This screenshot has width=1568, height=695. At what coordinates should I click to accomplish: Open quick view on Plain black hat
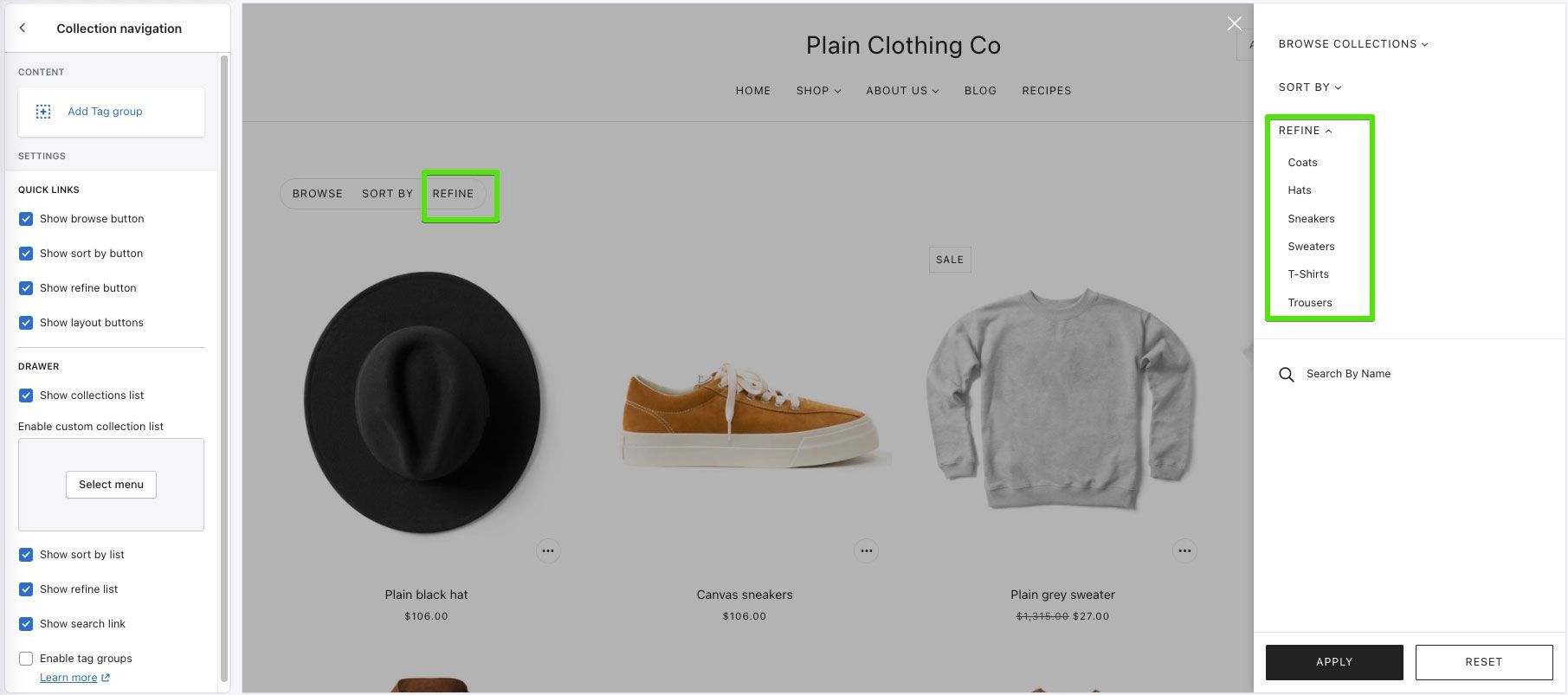click(x=548, y=550)
